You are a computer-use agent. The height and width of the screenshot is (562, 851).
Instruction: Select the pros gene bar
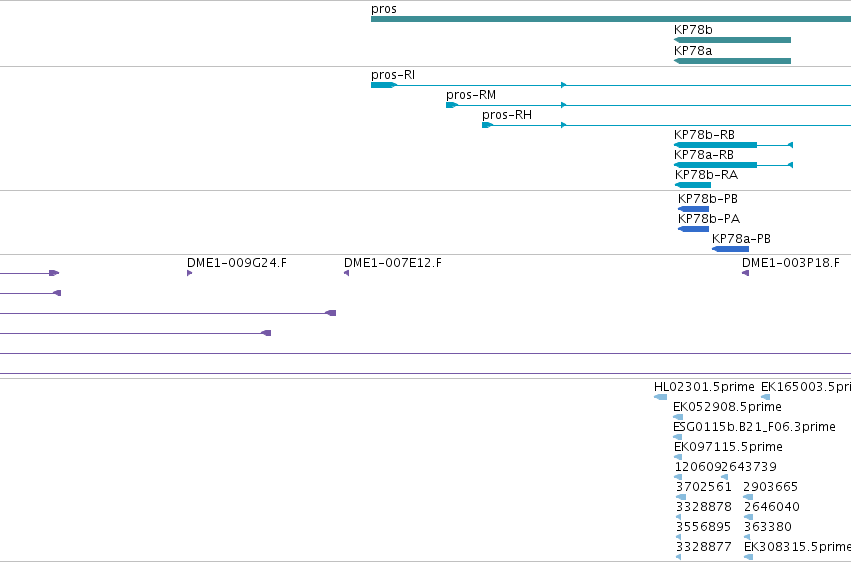point(611,19)
